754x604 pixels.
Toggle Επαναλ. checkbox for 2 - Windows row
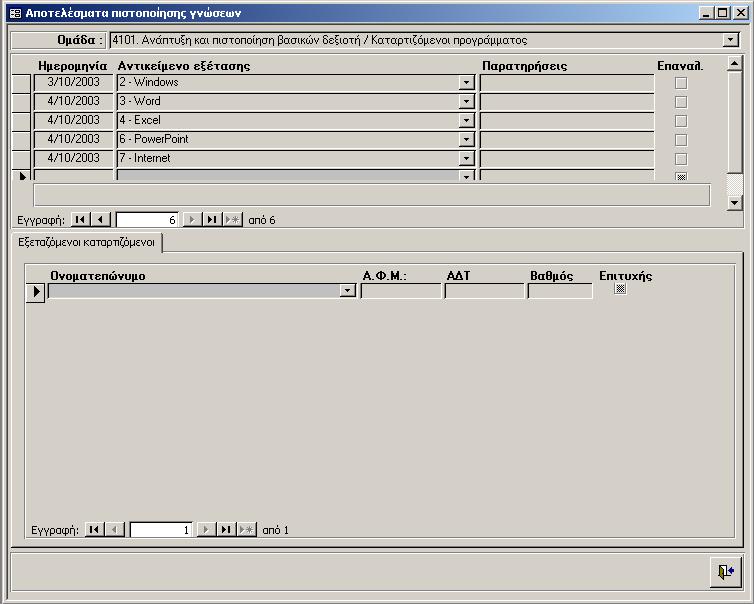(x=681, y=83)
